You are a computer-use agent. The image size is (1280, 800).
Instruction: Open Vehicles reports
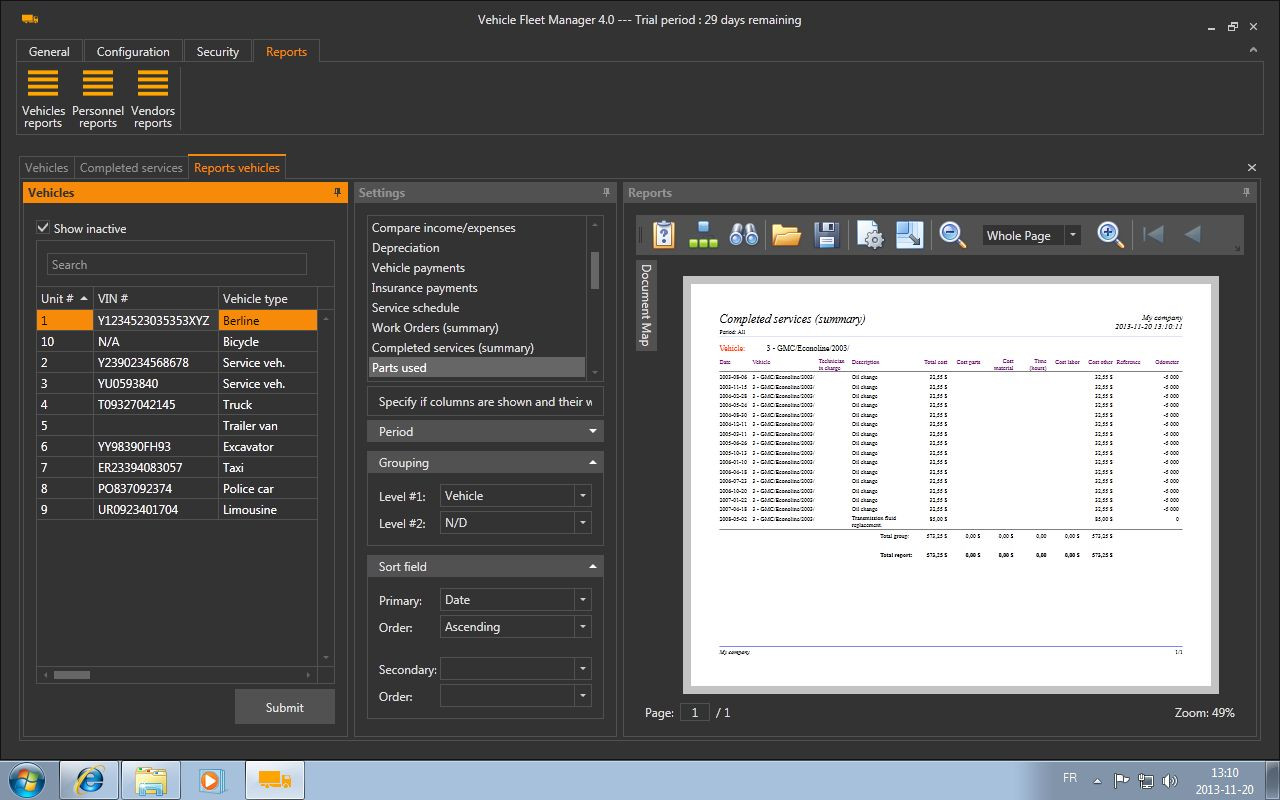coord(43,99)
